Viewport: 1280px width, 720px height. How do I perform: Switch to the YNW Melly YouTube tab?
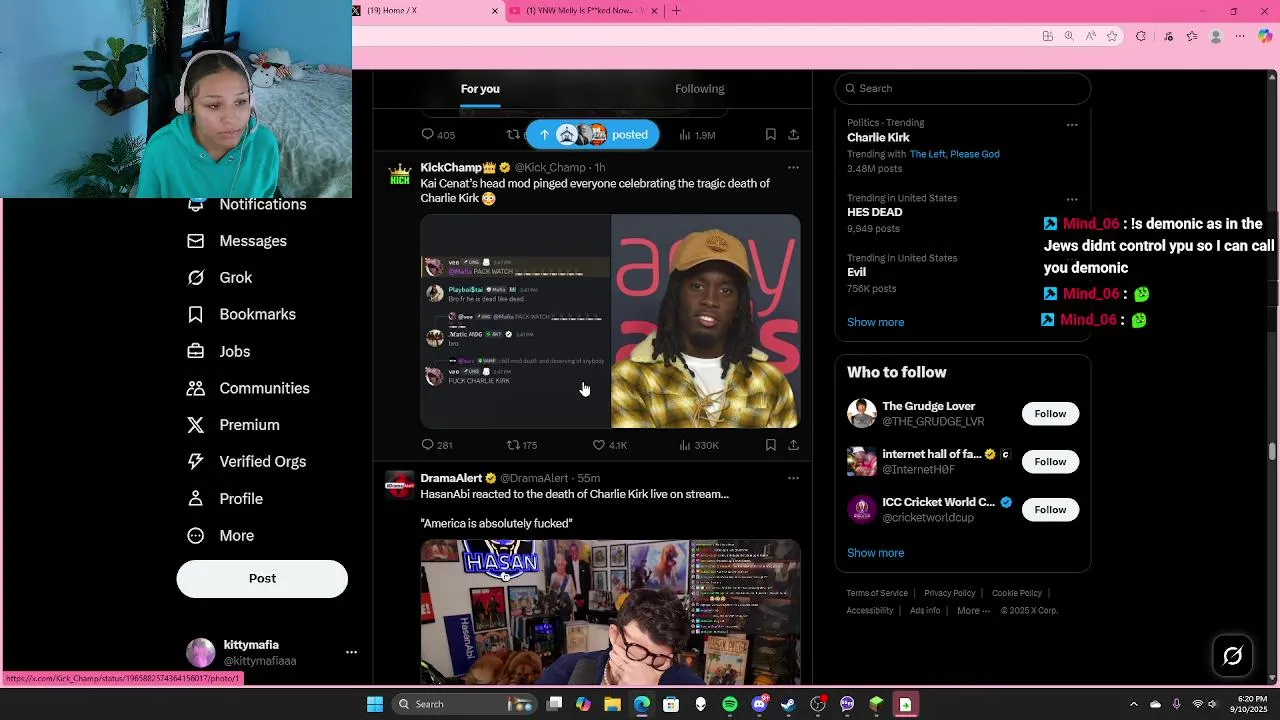[584, 11]
